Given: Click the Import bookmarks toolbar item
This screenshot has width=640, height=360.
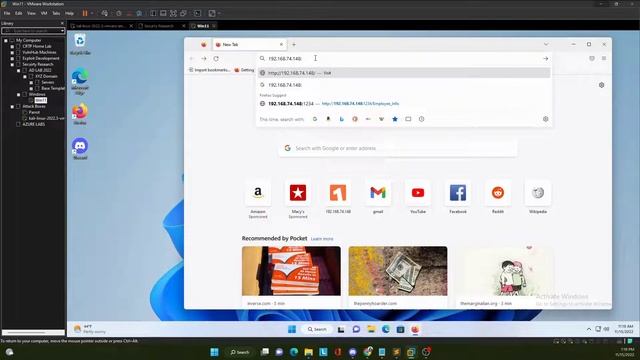Looking at the screenshot, I should tap(209, 70).
